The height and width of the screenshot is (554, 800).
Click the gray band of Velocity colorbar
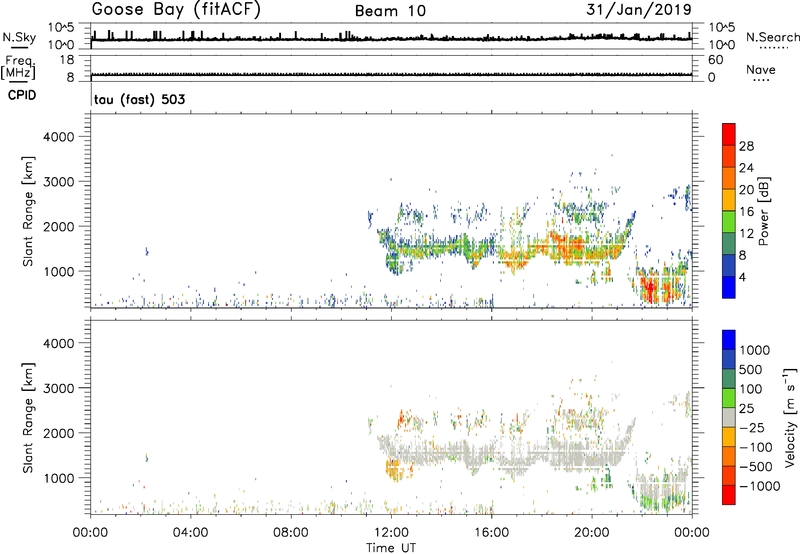729,418
